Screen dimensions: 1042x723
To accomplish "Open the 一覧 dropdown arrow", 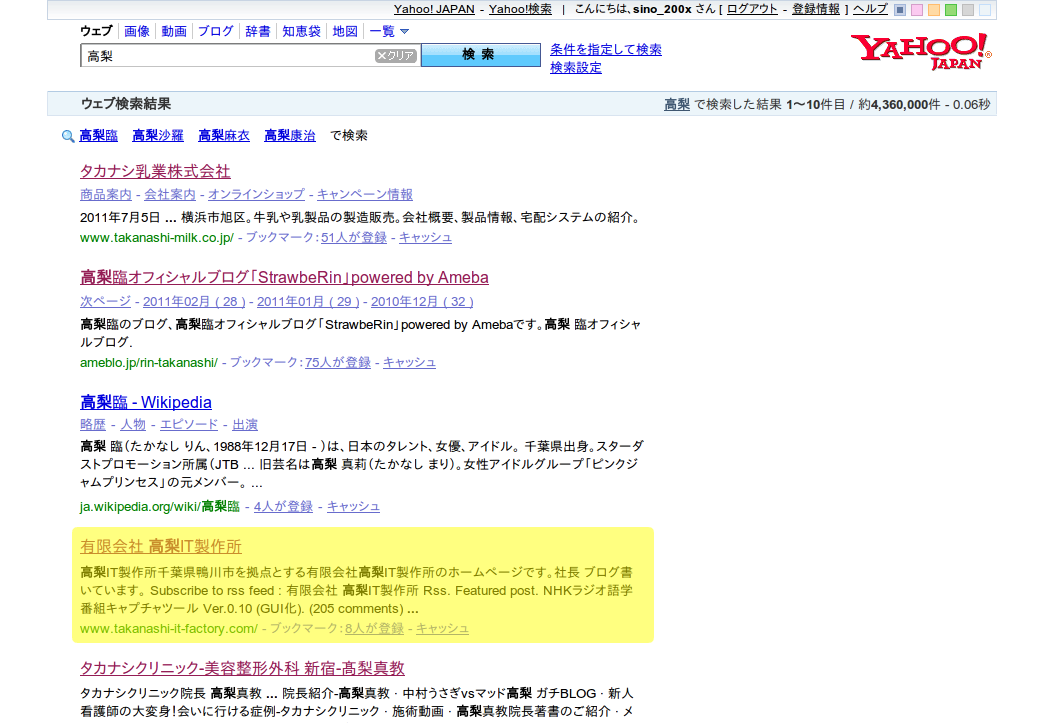I will coord(405,31).
